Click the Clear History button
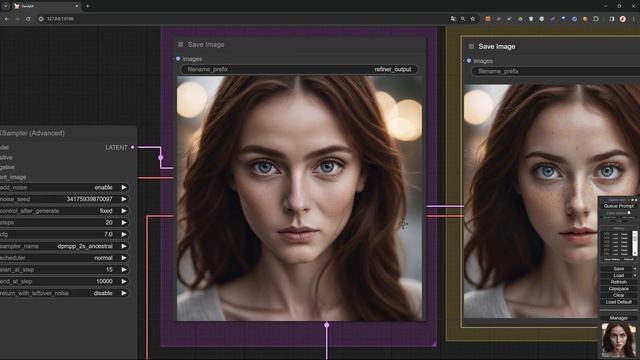This screenshot has width=640, height=360. coord(611,259)
